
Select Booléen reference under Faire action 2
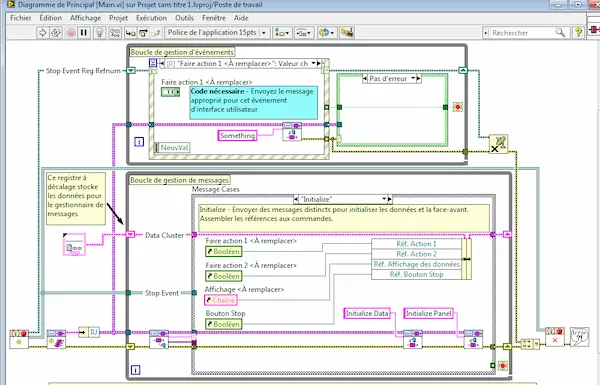pos(223,276)
